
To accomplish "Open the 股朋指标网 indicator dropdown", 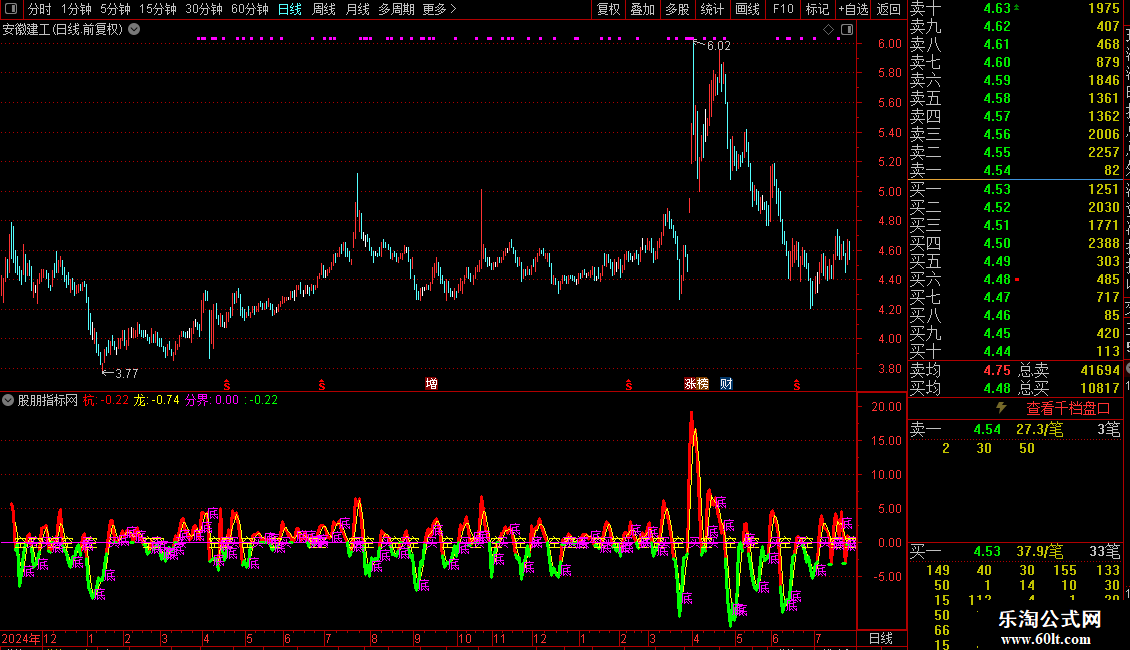I will click(x=8, y=400).
